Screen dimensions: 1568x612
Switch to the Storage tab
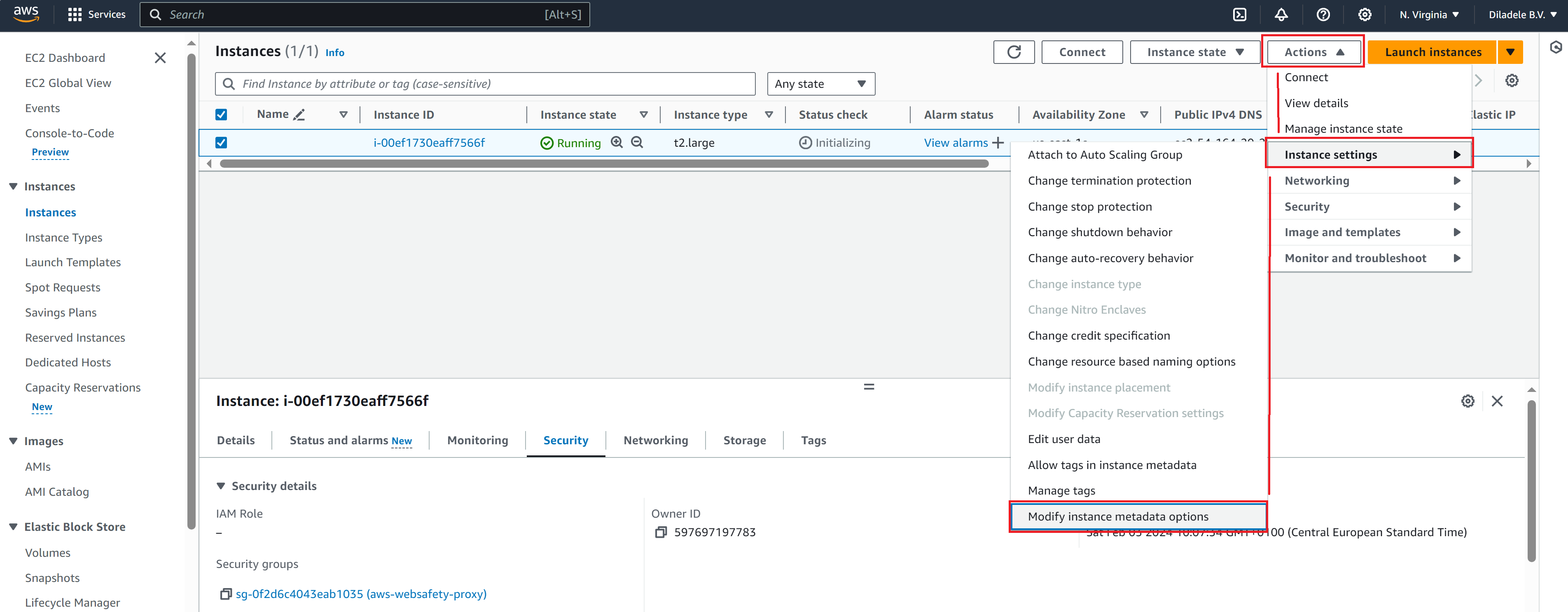(744, 440)
